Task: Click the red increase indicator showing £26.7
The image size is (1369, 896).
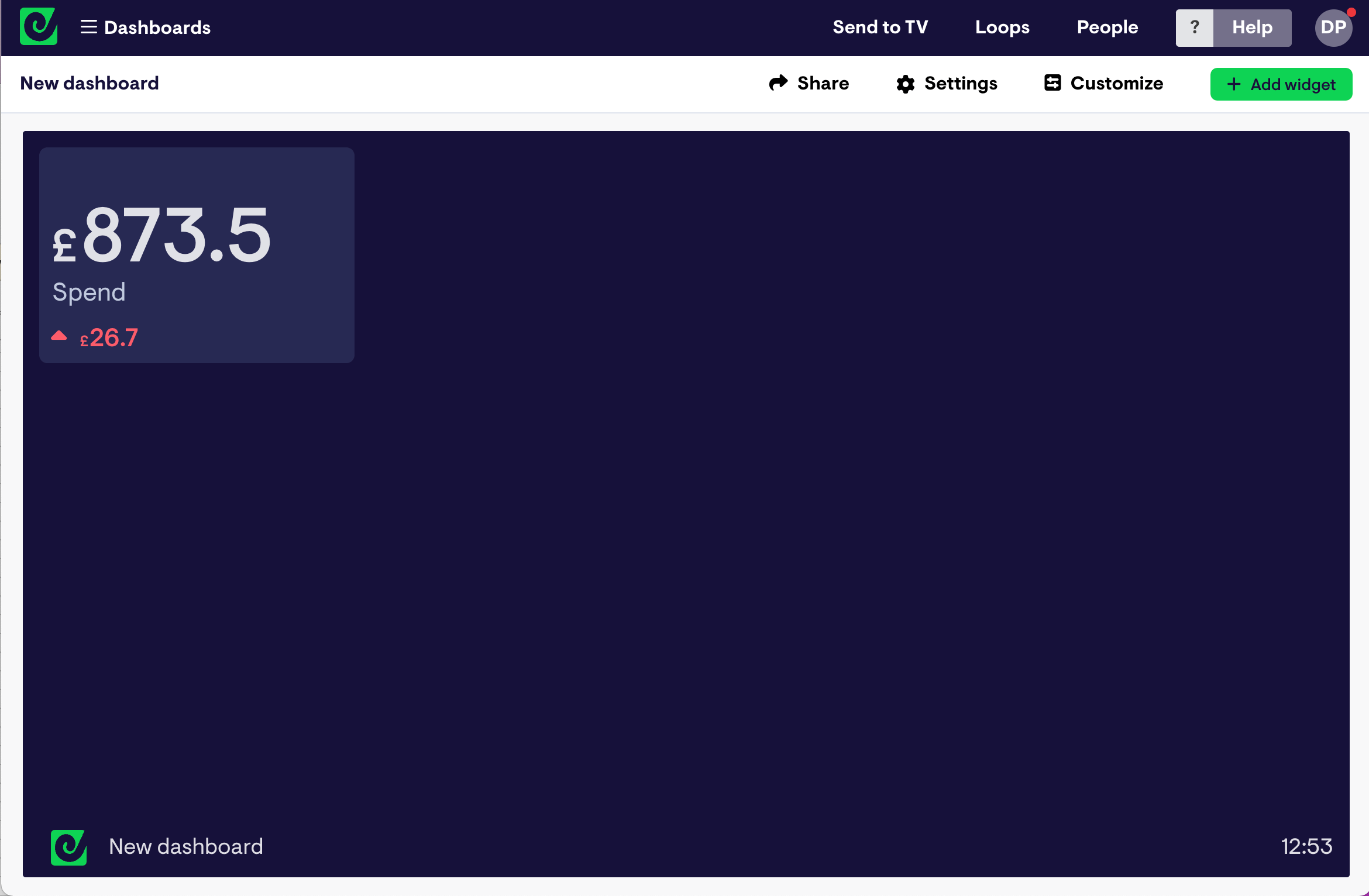Action: 108,336
